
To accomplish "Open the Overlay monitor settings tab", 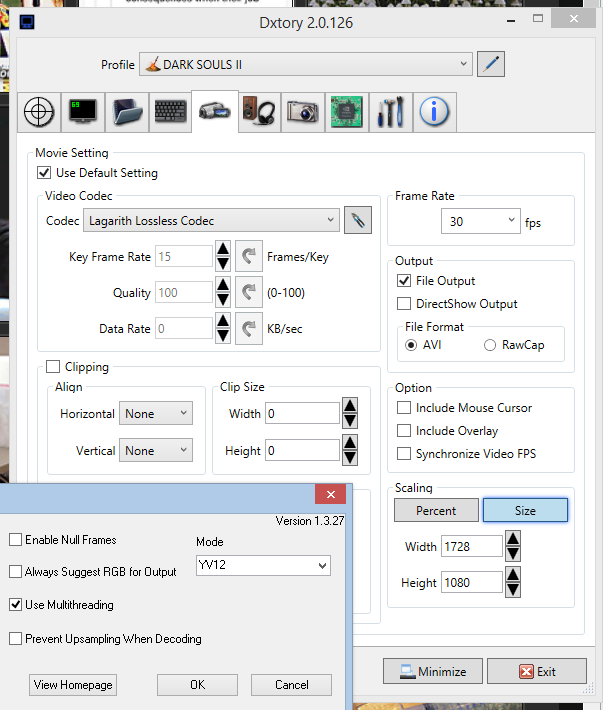I will 82,112.
